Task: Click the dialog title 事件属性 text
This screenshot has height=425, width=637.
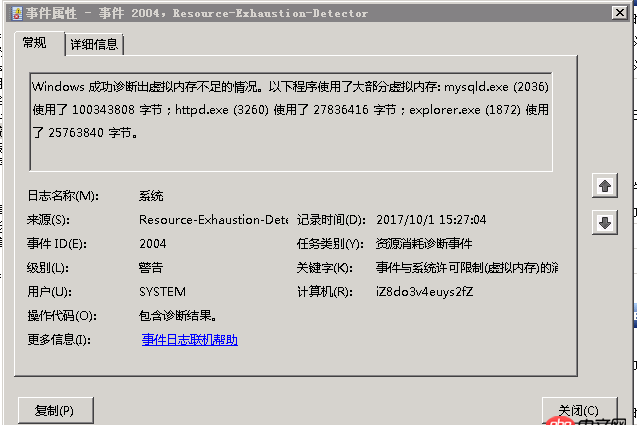Action: pyautogui.click(x=51, y=13)
